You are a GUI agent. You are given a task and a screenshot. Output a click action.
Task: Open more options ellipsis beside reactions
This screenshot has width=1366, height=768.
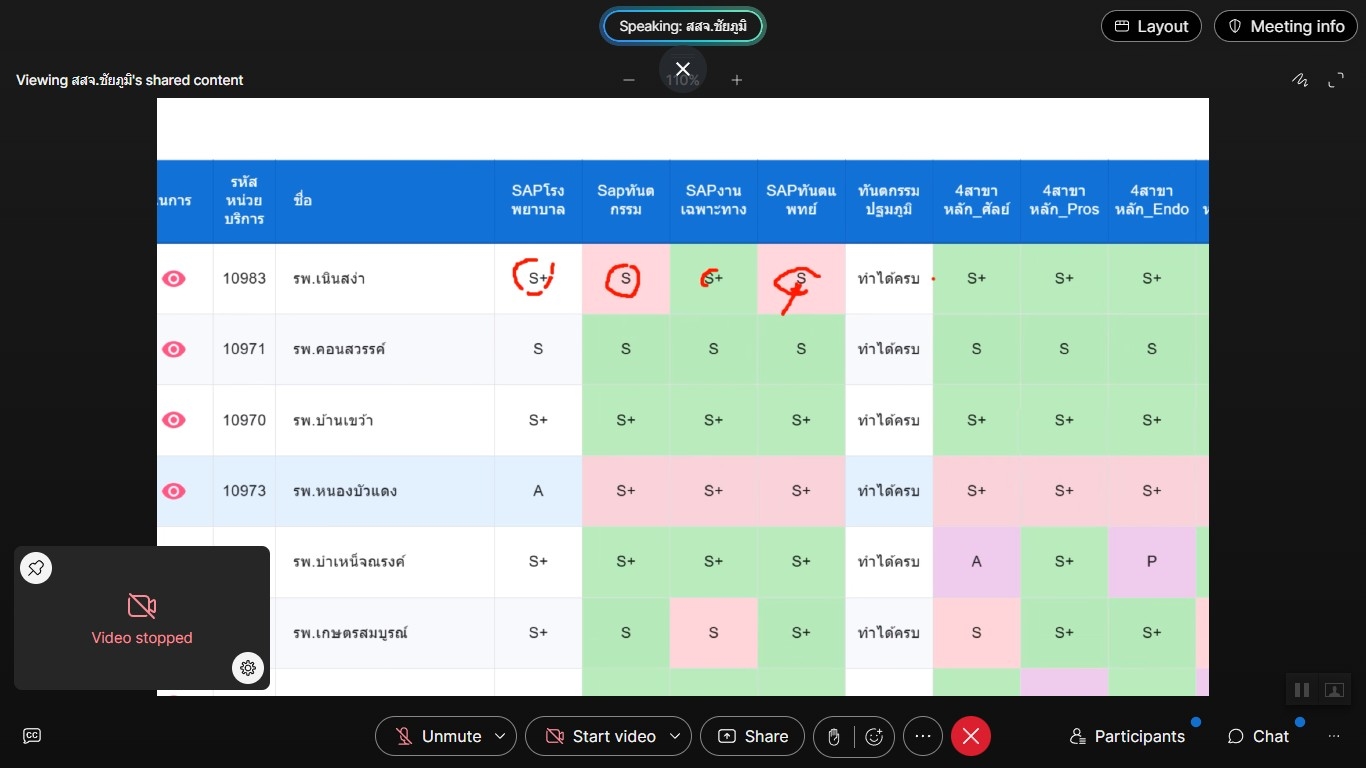923,736
